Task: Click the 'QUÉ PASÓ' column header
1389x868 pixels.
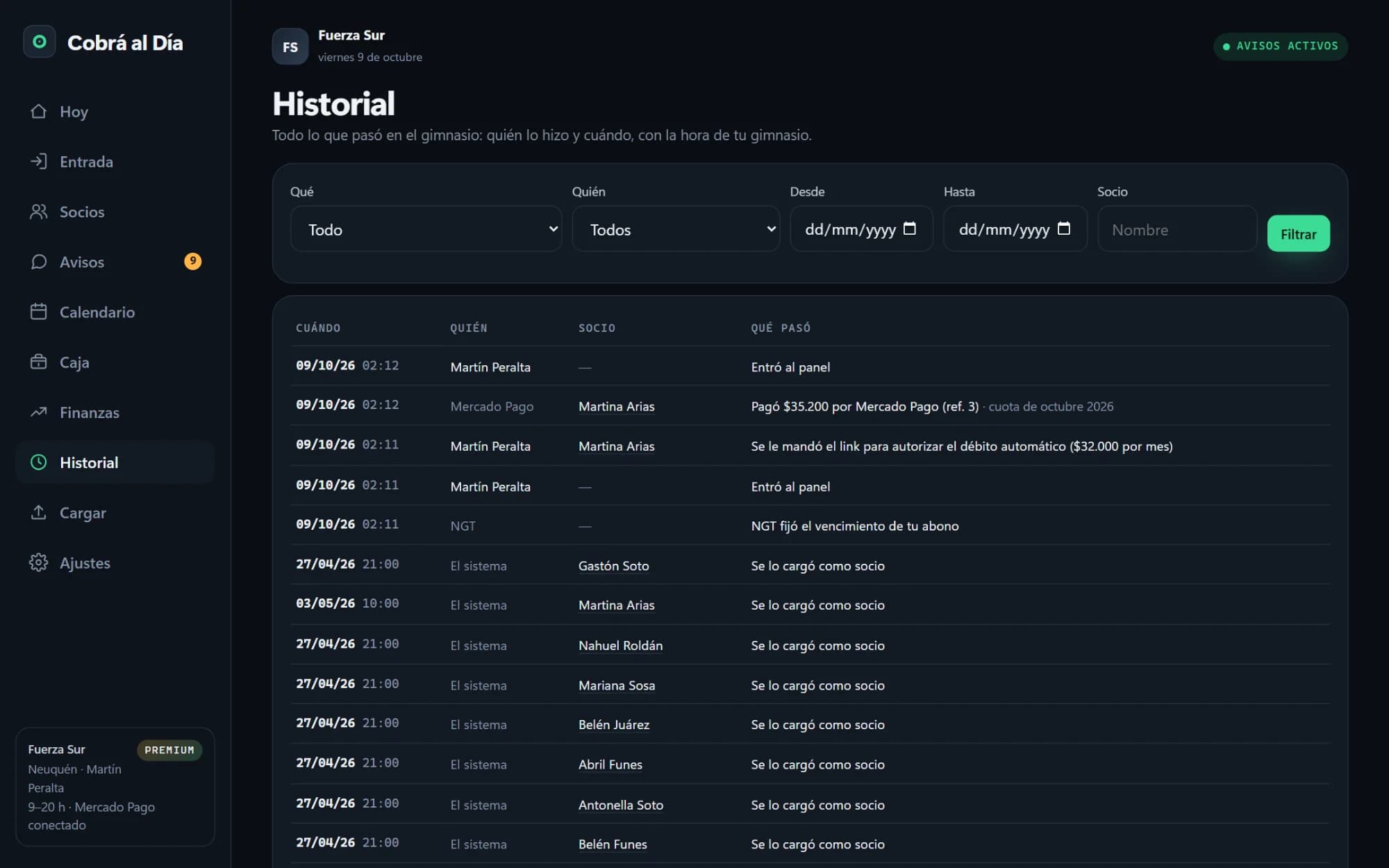Action: pyautogui.click(x=781, y=328)
